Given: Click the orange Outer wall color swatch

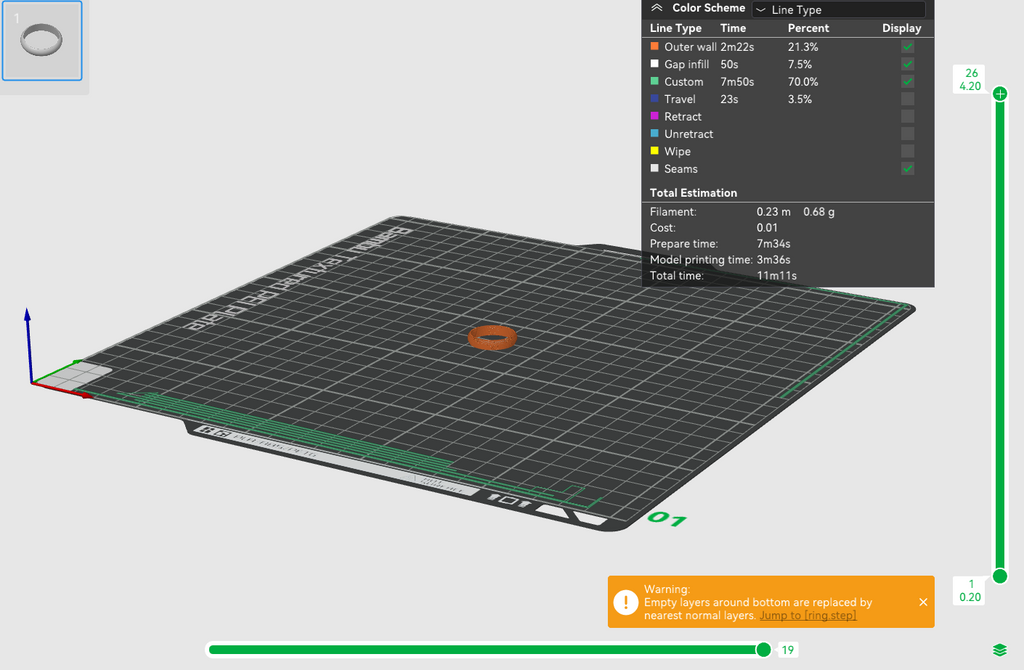Looking at the screenshot, I should (654, 46).
